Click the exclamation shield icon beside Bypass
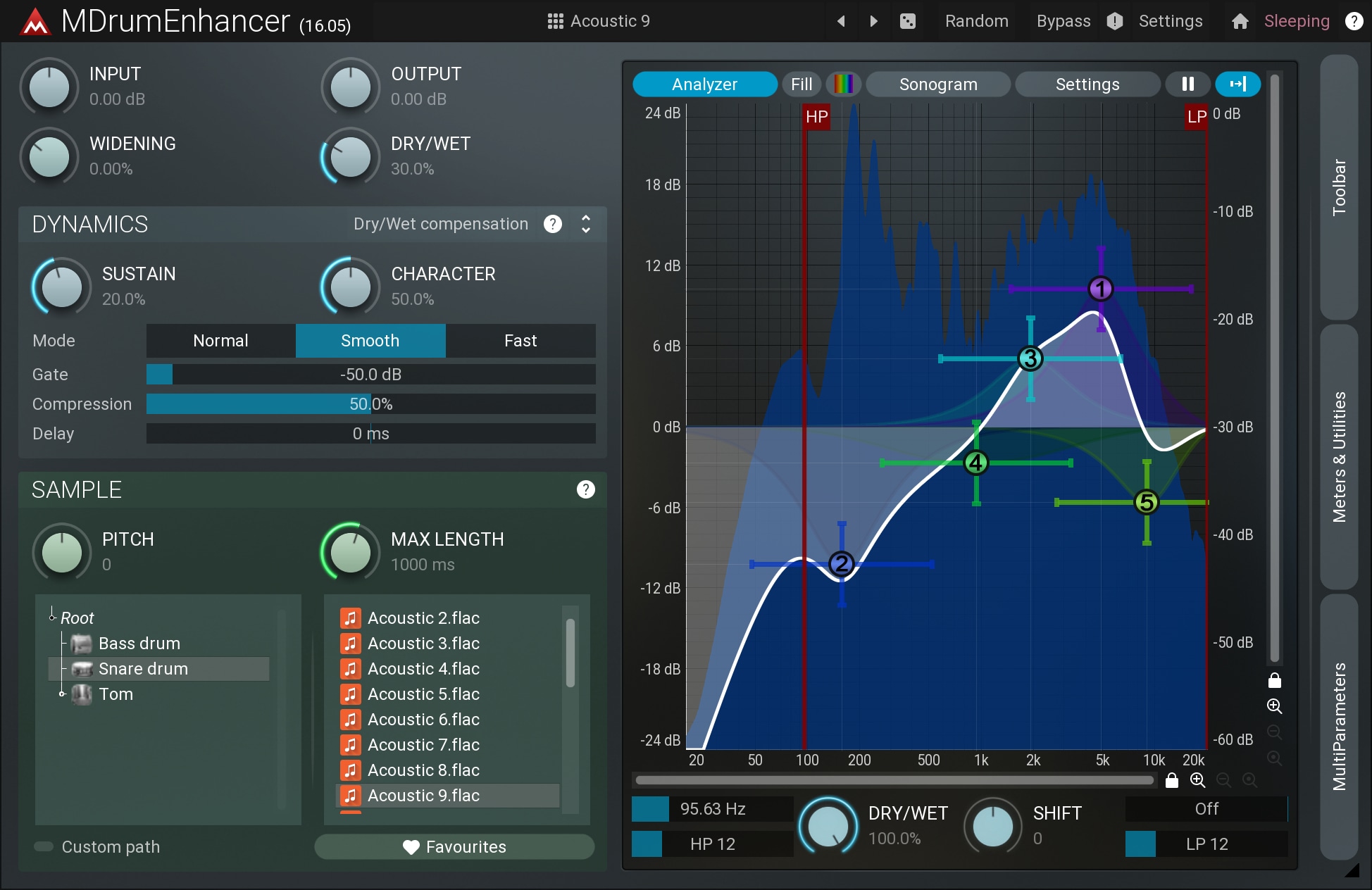The image size is (1372, 890). coord(1114,21)
